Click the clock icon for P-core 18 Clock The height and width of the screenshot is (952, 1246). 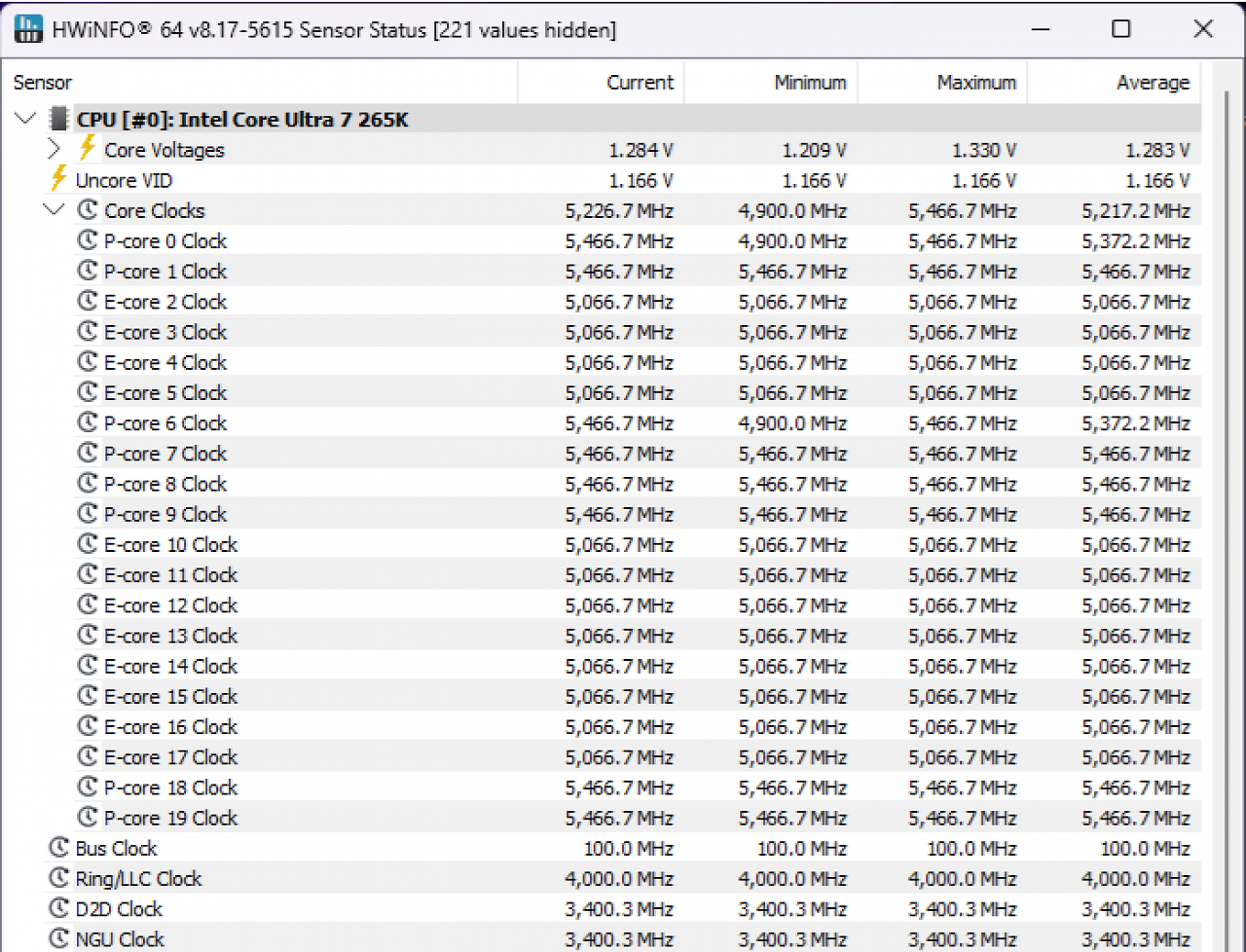[88, 787]
